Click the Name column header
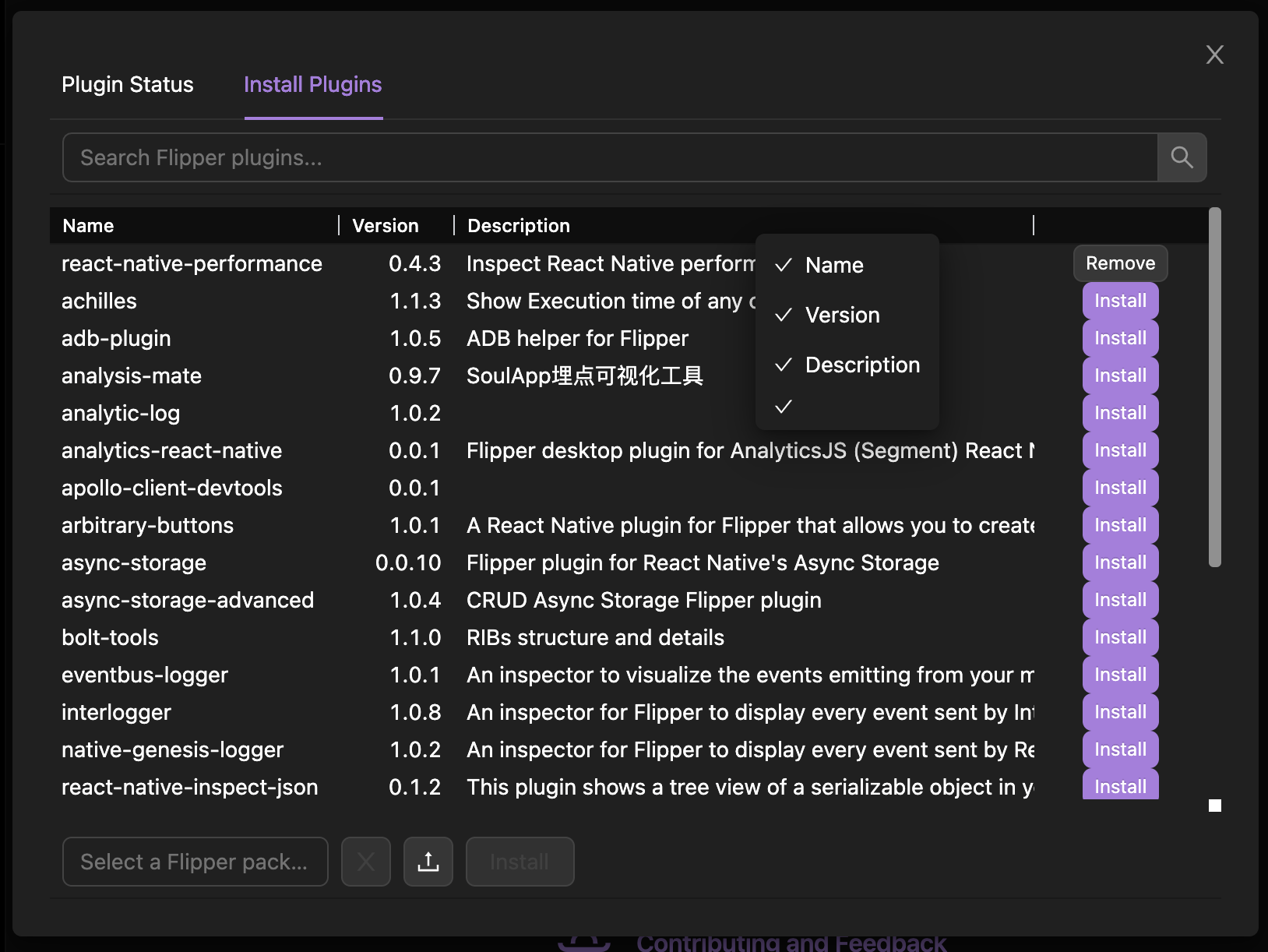This screenshot has width=1268, height=952. 88,226
